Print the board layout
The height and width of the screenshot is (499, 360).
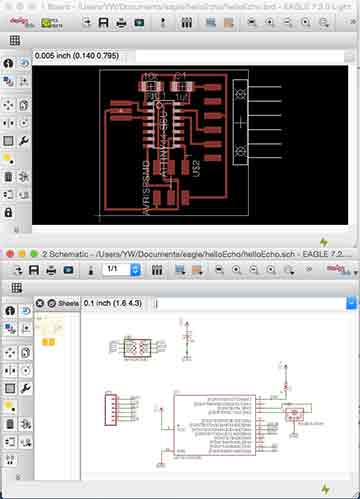pyautogui.click(x=121, y=23)
